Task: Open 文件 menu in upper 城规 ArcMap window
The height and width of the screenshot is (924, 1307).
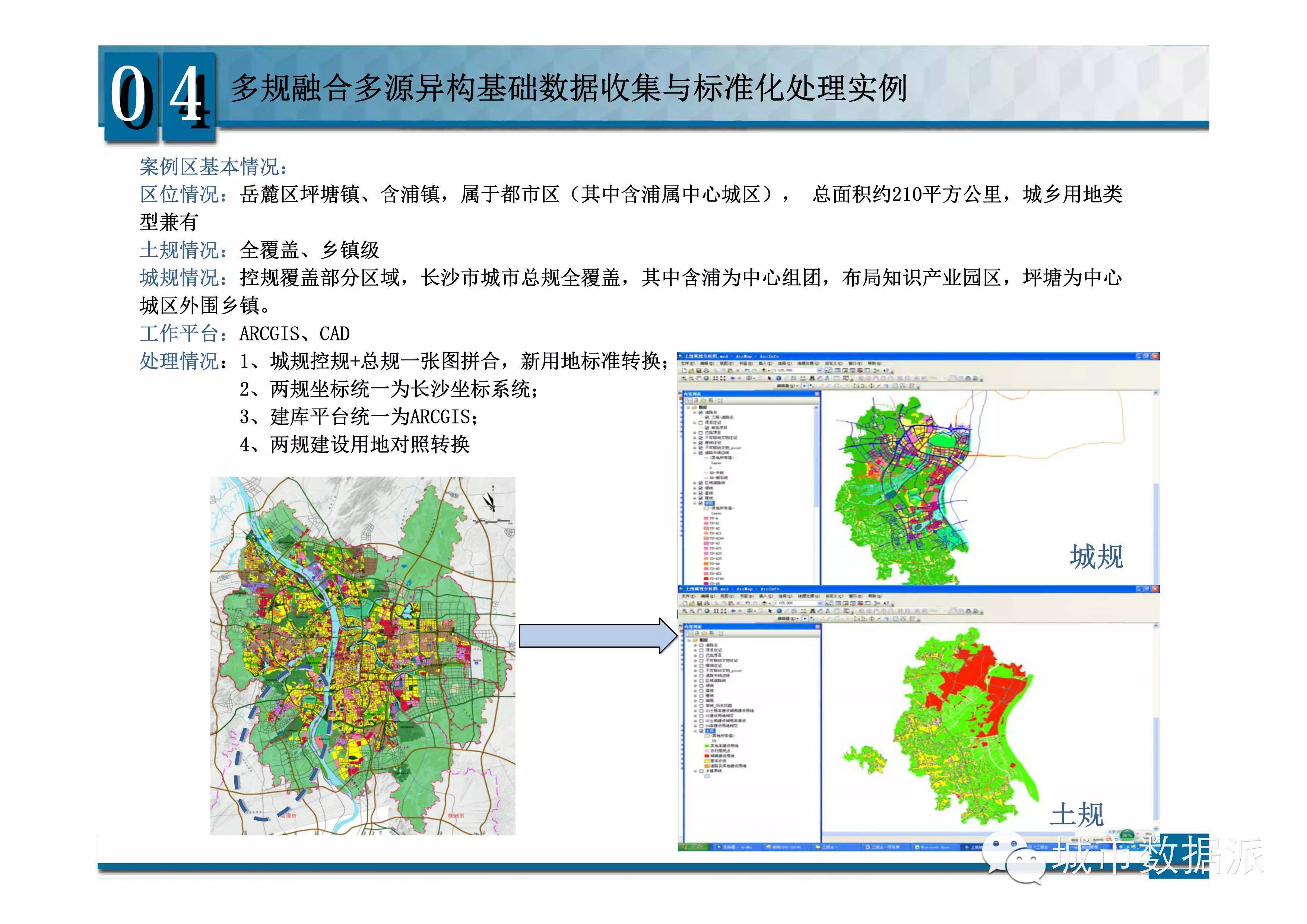Action: (688, 364)
